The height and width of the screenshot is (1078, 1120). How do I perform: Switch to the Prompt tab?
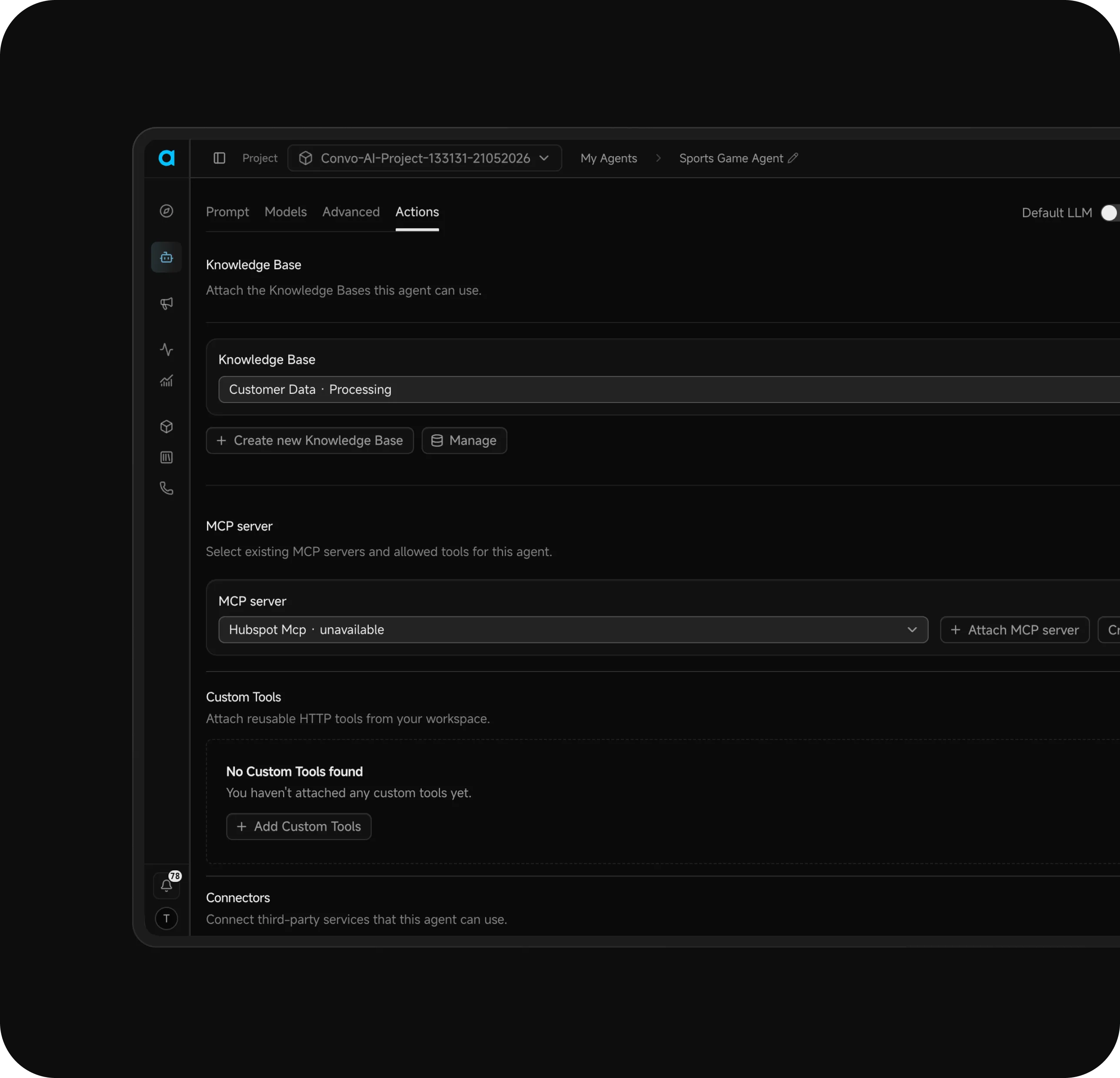click(x=227, y=212)
